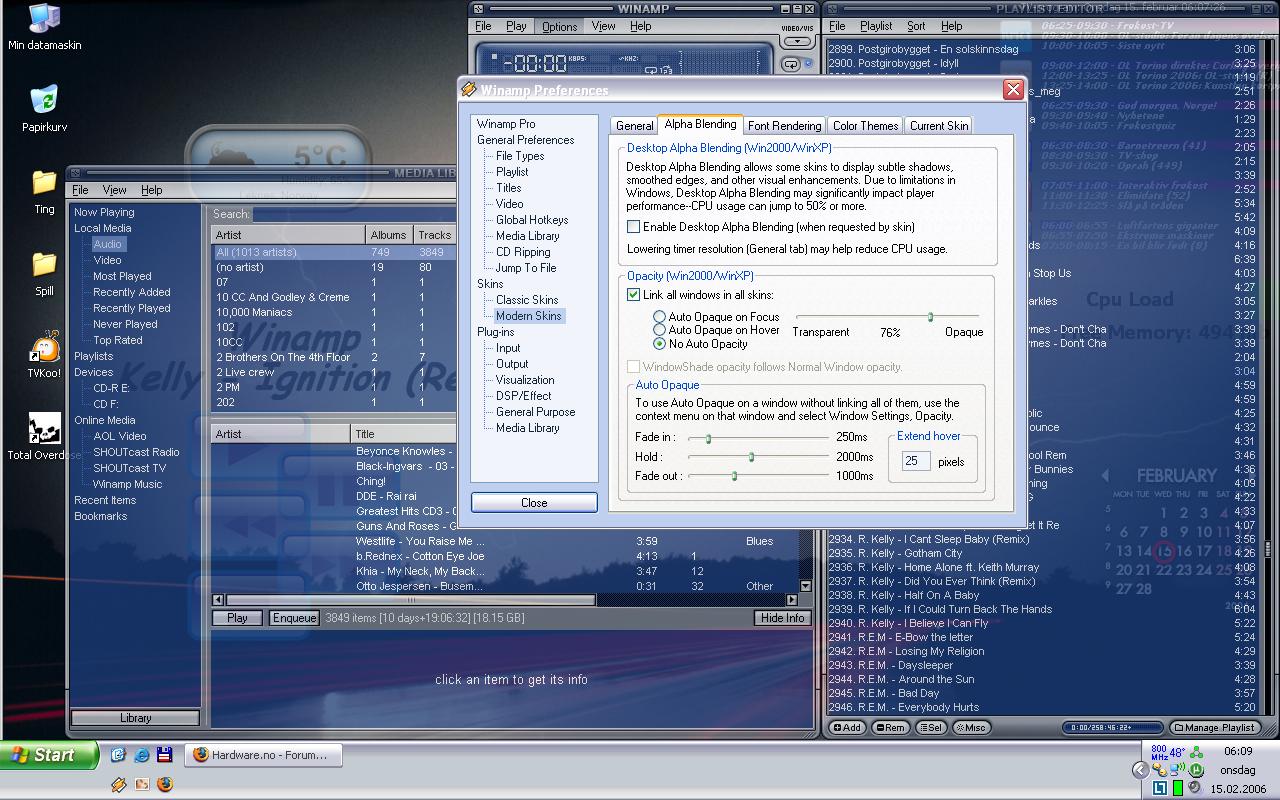Open the Papirkurv recycle bin icon
Screen dimensions: 1280x800
pyautogui.click(x=44, y=108)
